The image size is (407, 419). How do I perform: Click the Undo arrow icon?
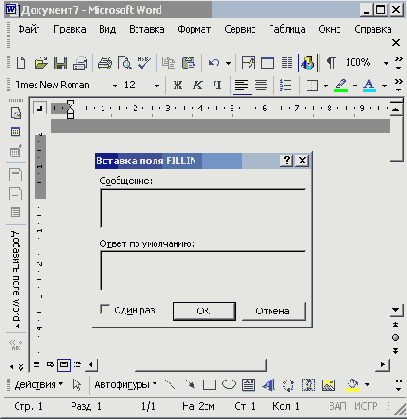click(x=214, y=63)
